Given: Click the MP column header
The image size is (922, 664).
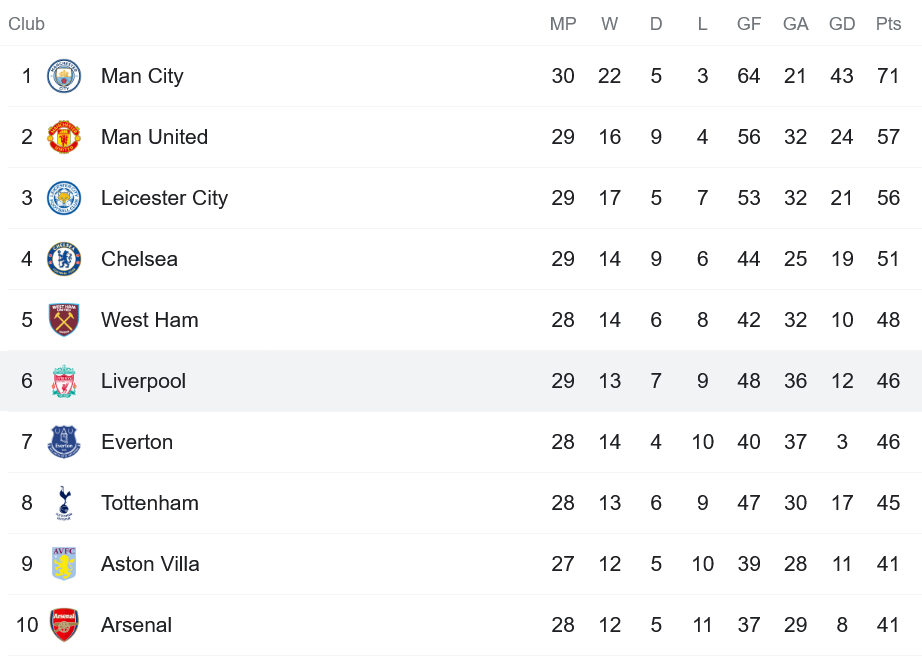Looking at the screenshot, I should 563,24.
